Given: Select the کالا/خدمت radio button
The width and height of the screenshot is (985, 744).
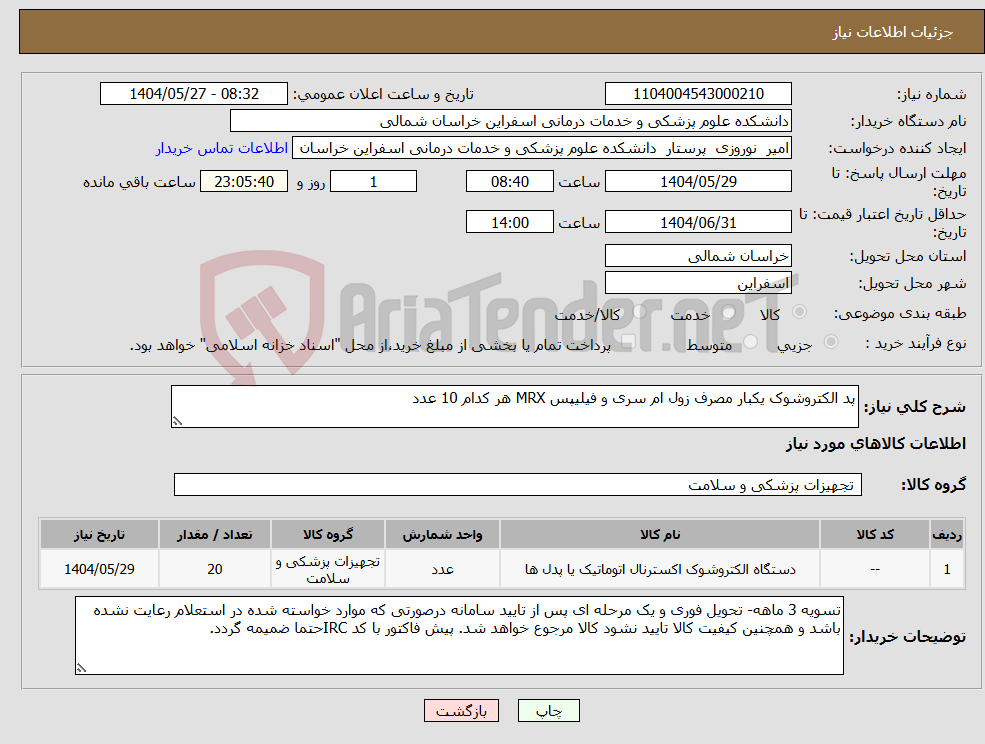Looking at the screenshot, I should pos(639,312).
